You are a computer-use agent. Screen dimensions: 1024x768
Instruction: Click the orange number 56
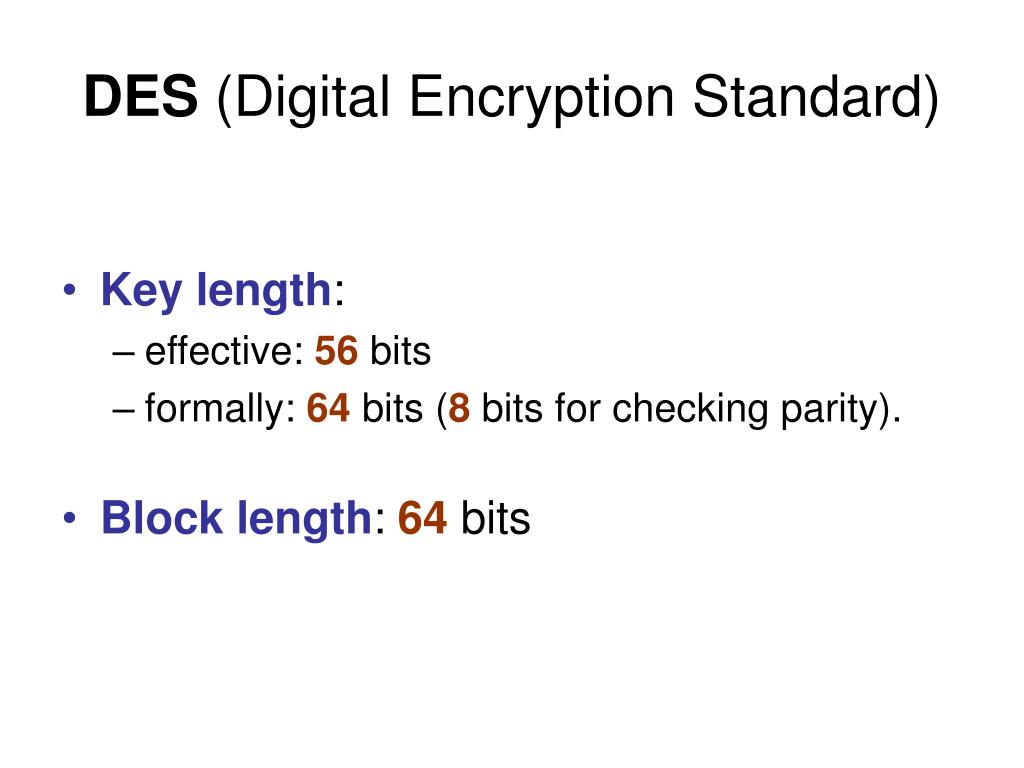click(336, 351)
